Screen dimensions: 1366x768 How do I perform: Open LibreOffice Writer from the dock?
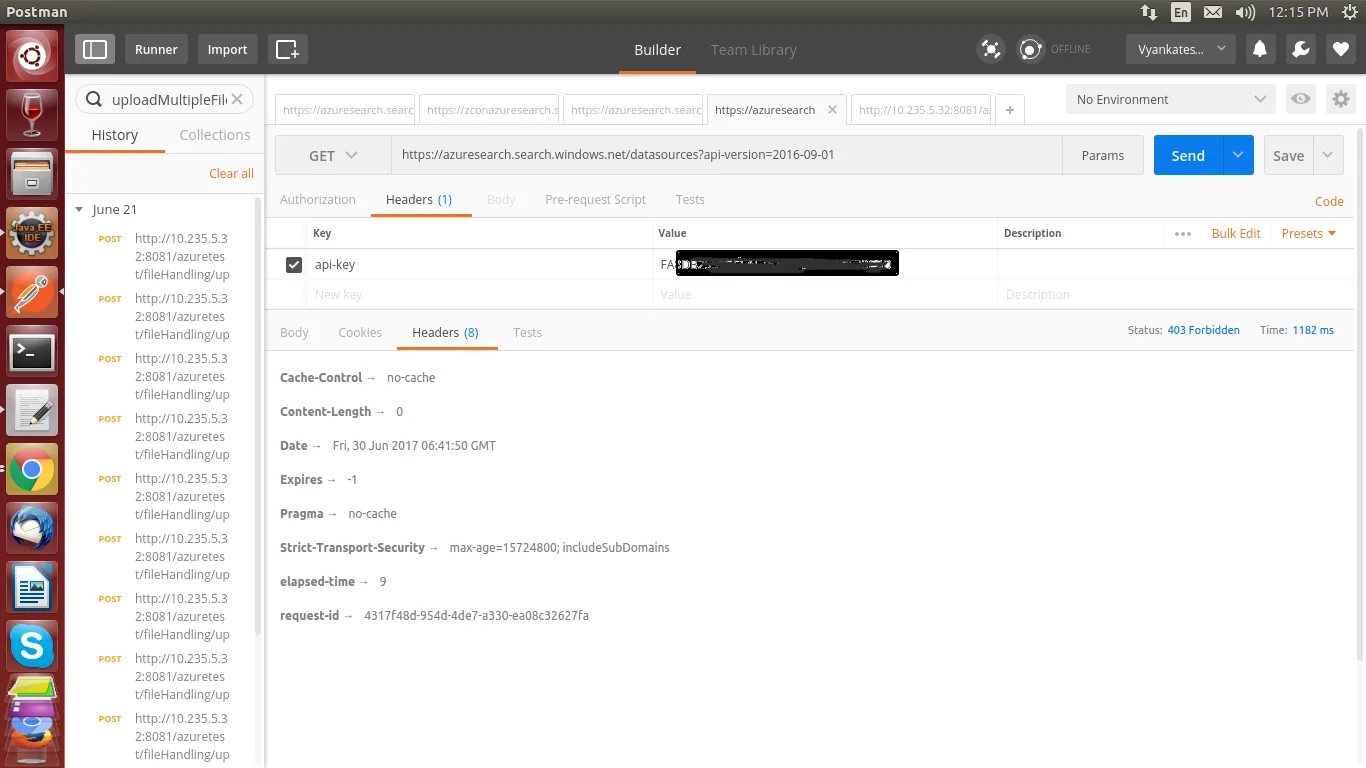(32, 587)
